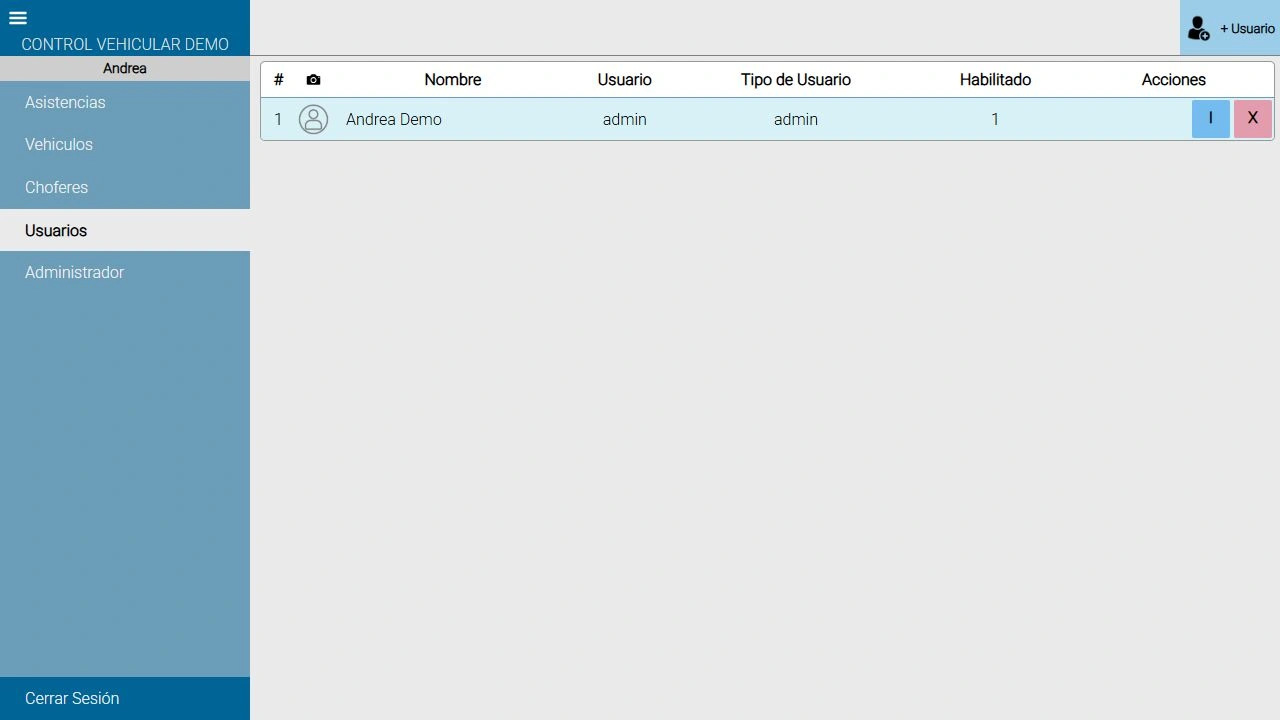This screenshot has height=720, width=1280.
Task: Select Choferes in the sidebar
Action: point(125,187)
